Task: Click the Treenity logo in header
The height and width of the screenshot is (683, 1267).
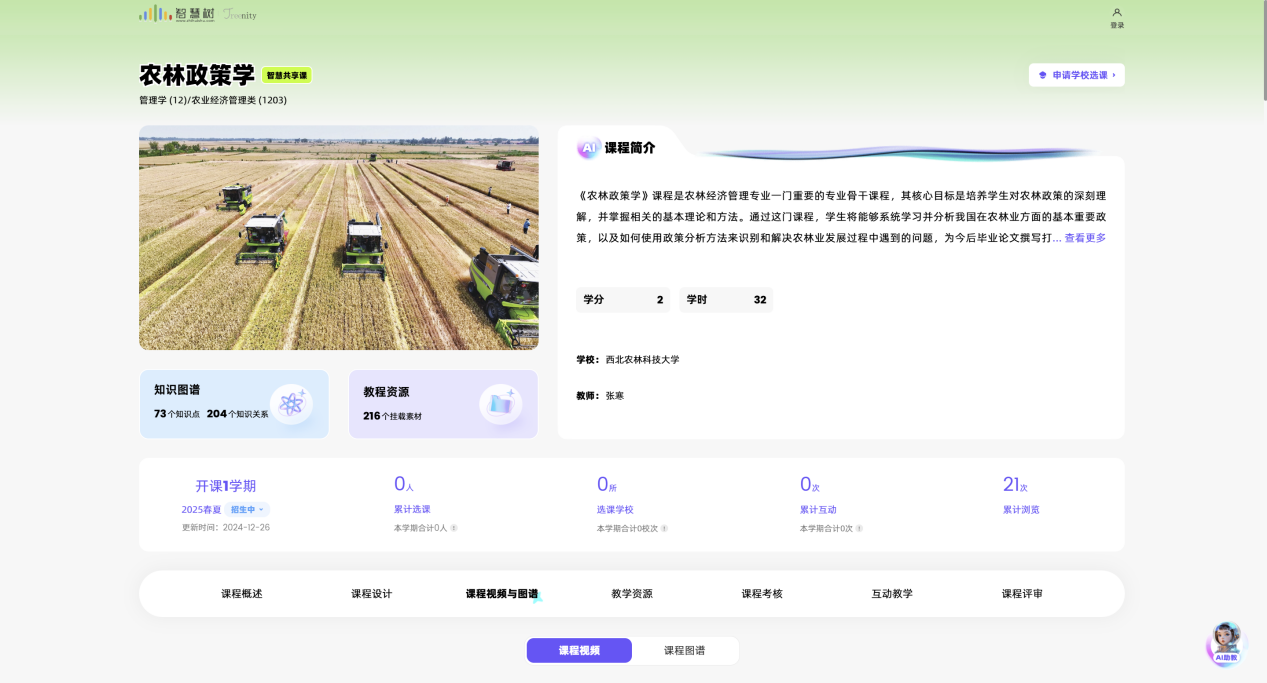Action: 240,15
